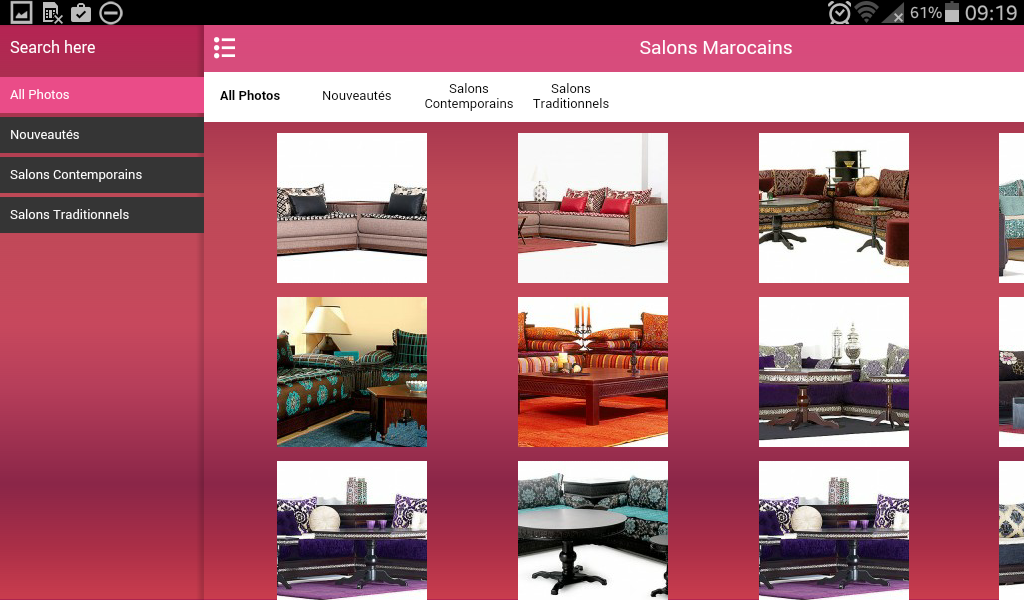Tap the 61% battery percentage text
1024x600 pixels.
tap(926, 12)
